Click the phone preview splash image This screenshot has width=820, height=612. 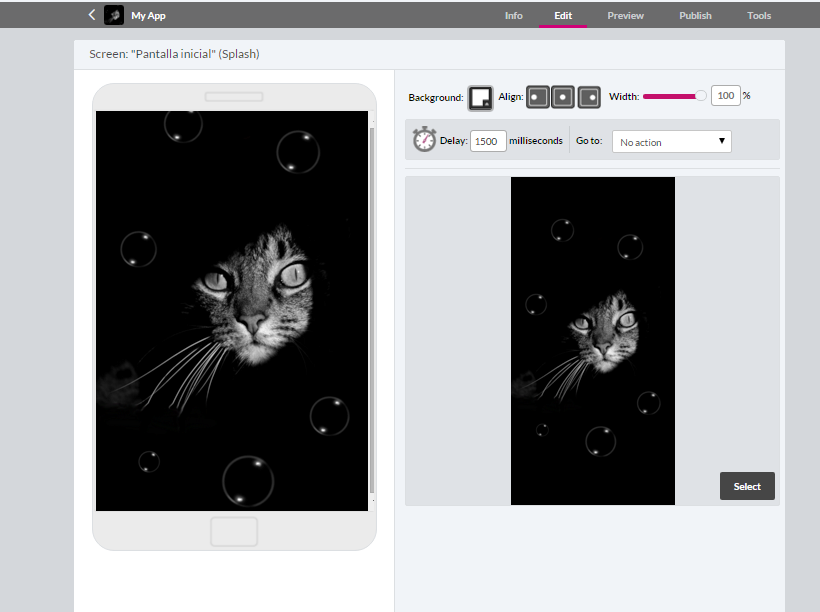pyautogui.click(x=232, y=311)
